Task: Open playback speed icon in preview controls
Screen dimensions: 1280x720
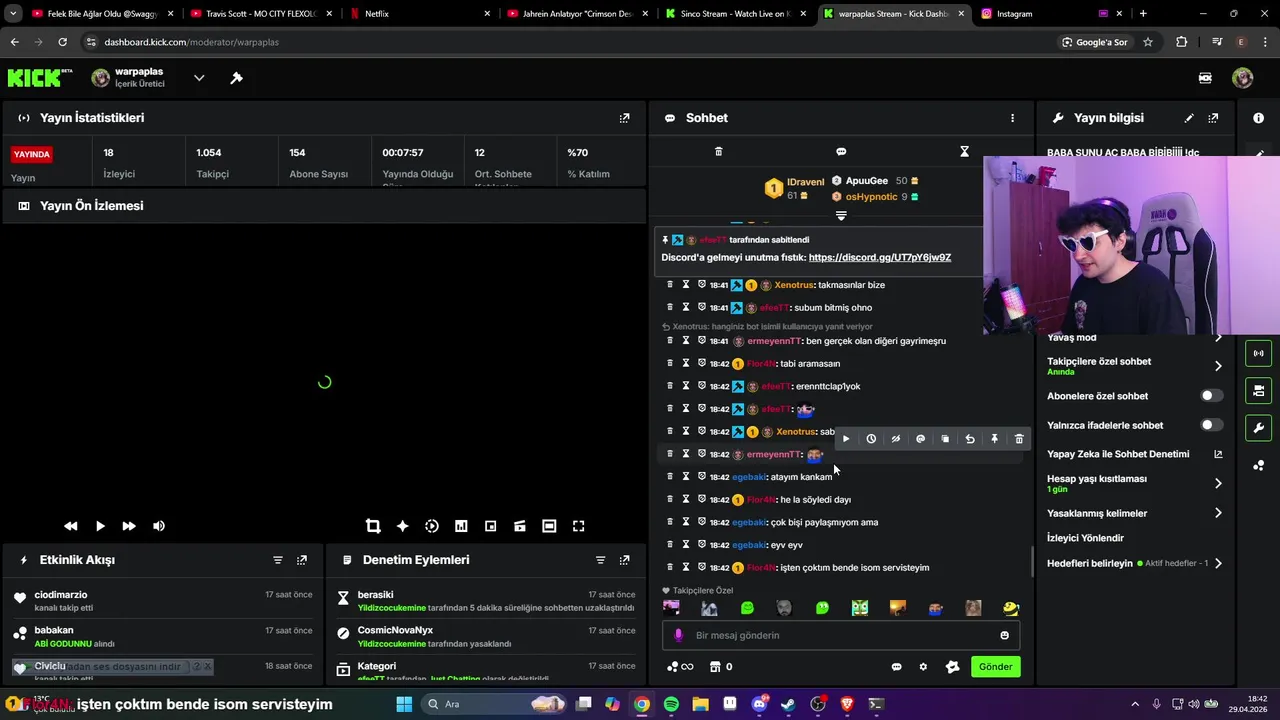Action: click(432, 526)
